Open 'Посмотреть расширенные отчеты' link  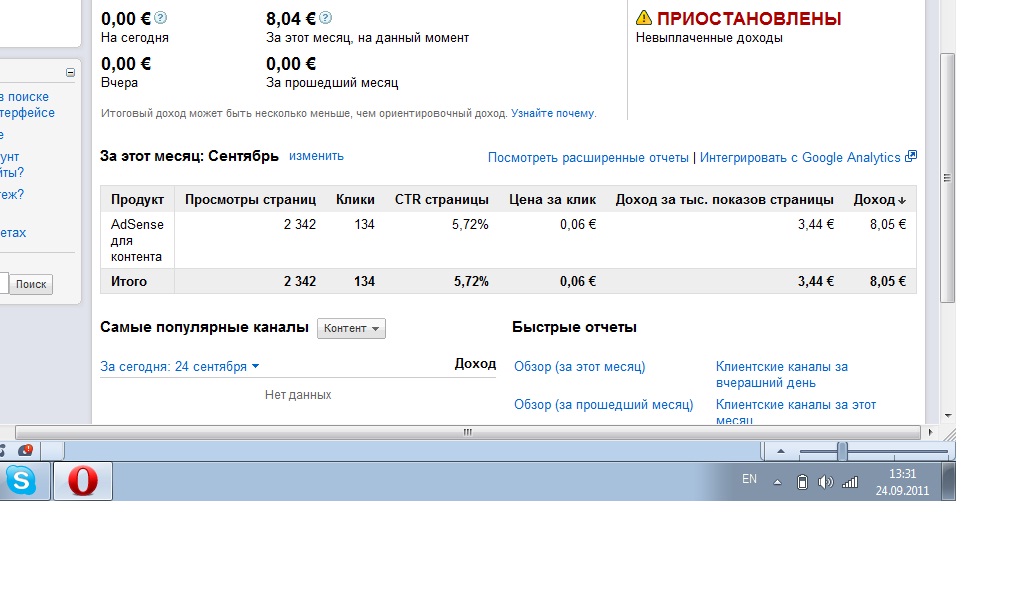588,158
